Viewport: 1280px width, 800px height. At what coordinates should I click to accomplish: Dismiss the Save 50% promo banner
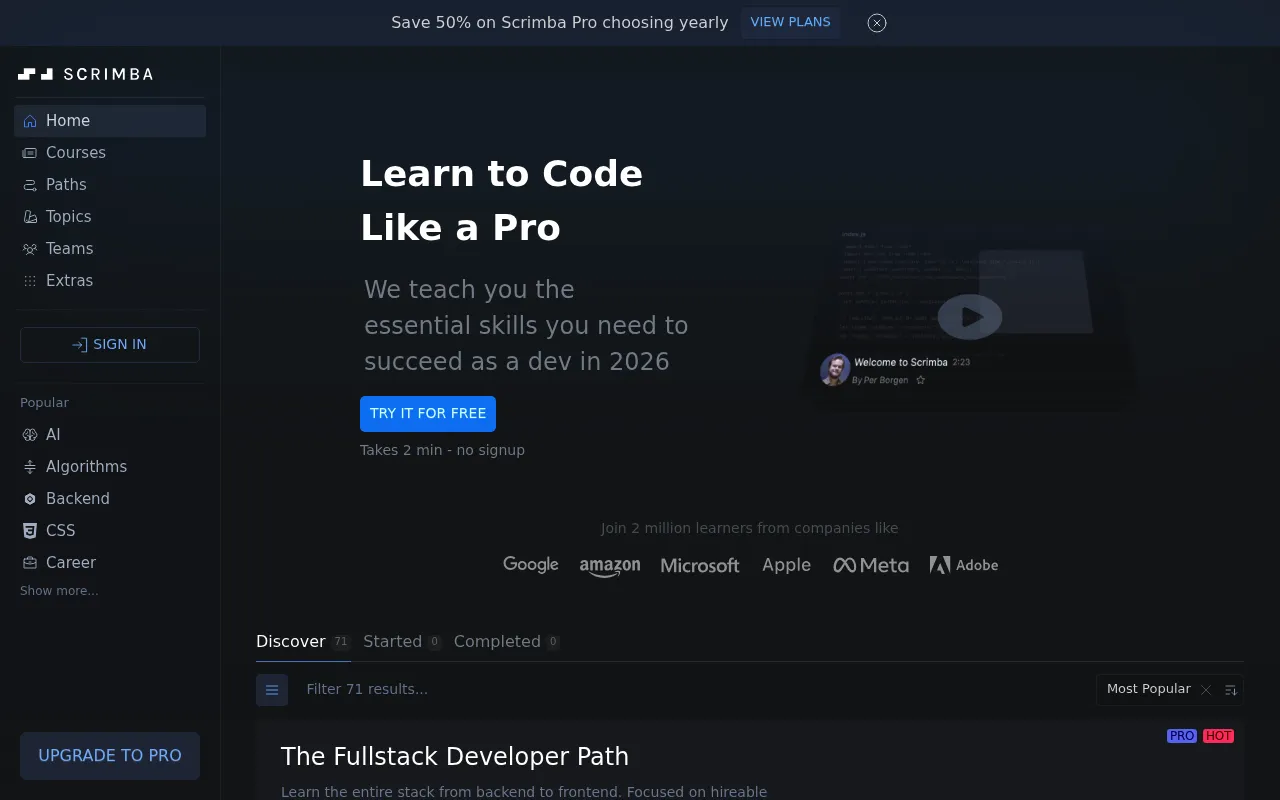(877, 23)
